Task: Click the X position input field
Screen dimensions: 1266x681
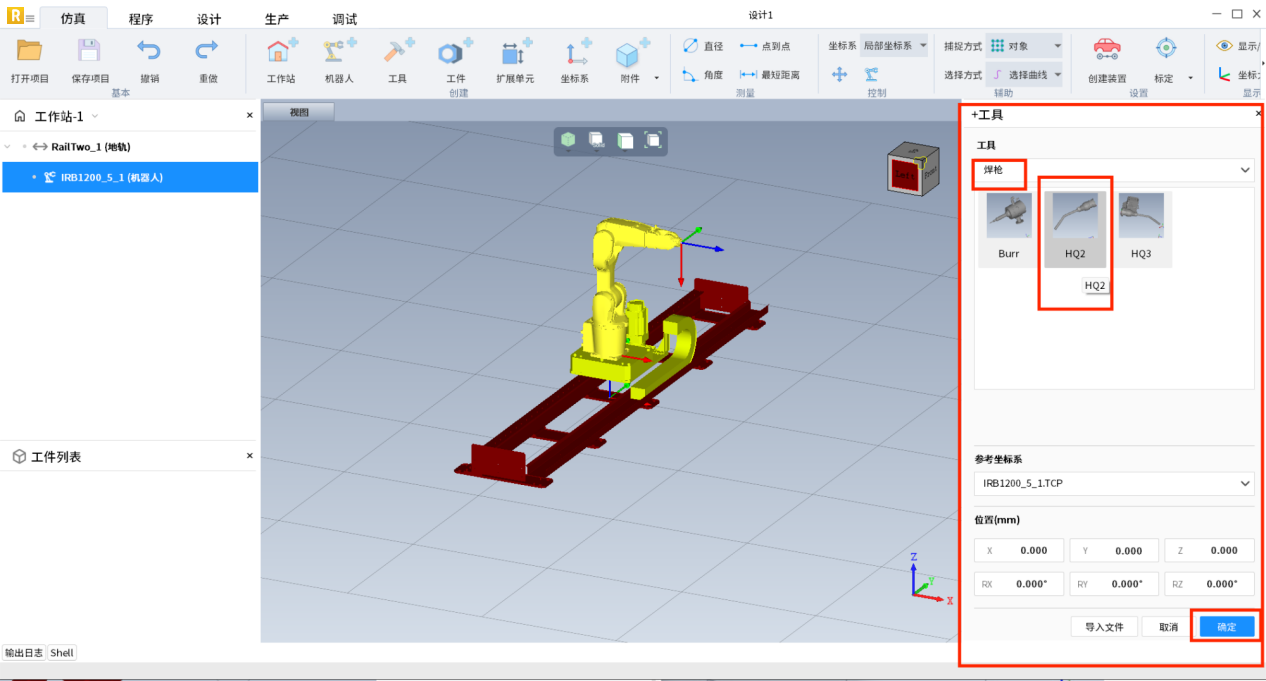Action: click(x=1019, y=550)
